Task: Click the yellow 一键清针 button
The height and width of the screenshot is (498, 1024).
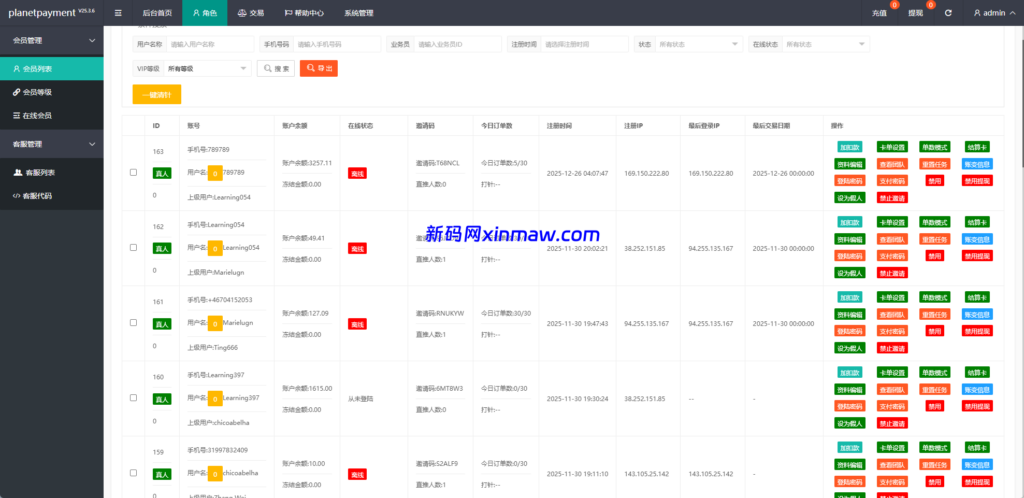Action: click(x=157, y=95)
